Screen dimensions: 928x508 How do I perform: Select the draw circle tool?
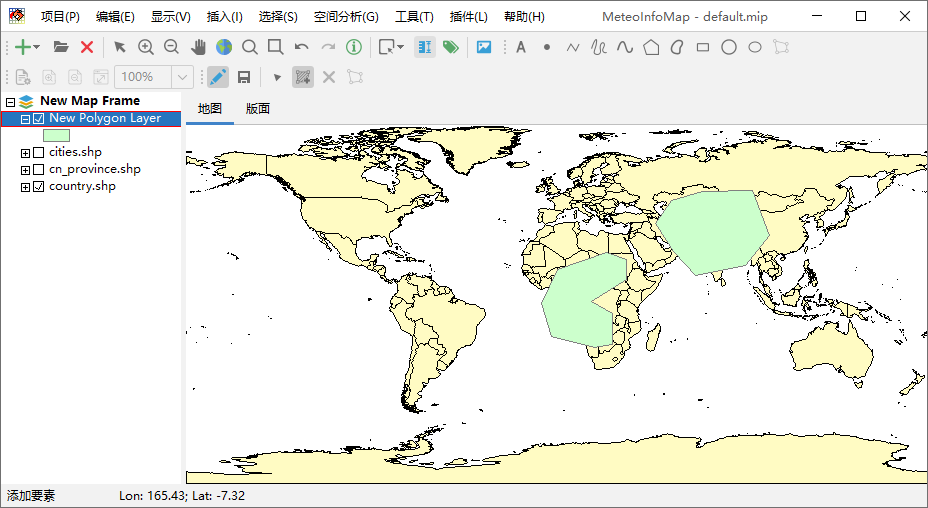[x=729, y=47]
